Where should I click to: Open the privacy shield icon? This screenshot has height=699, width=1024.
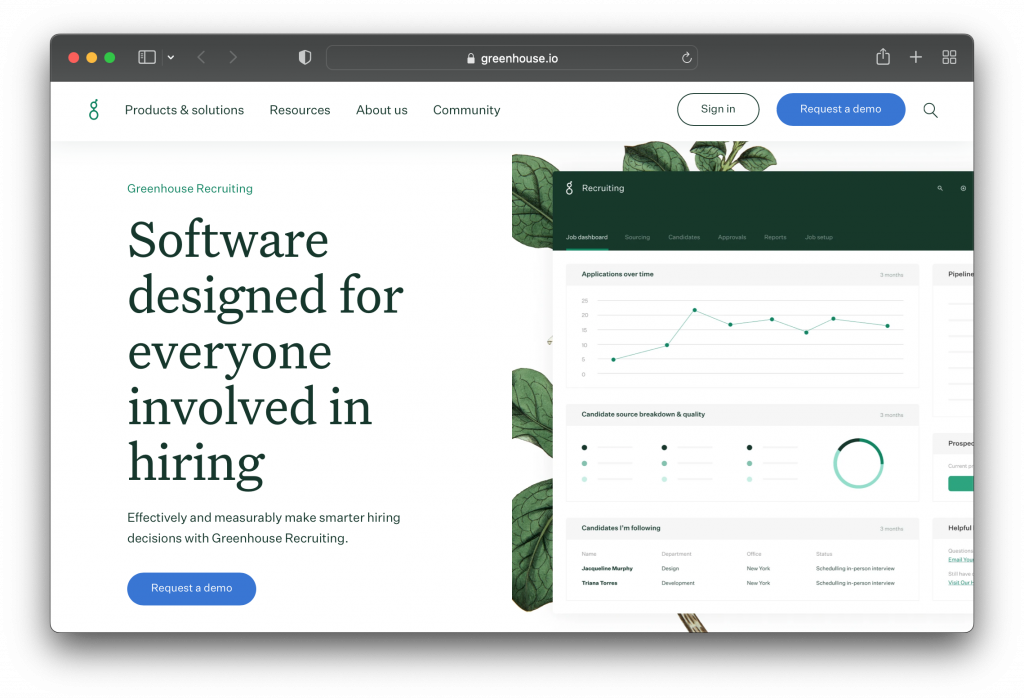tap(304, 57)
